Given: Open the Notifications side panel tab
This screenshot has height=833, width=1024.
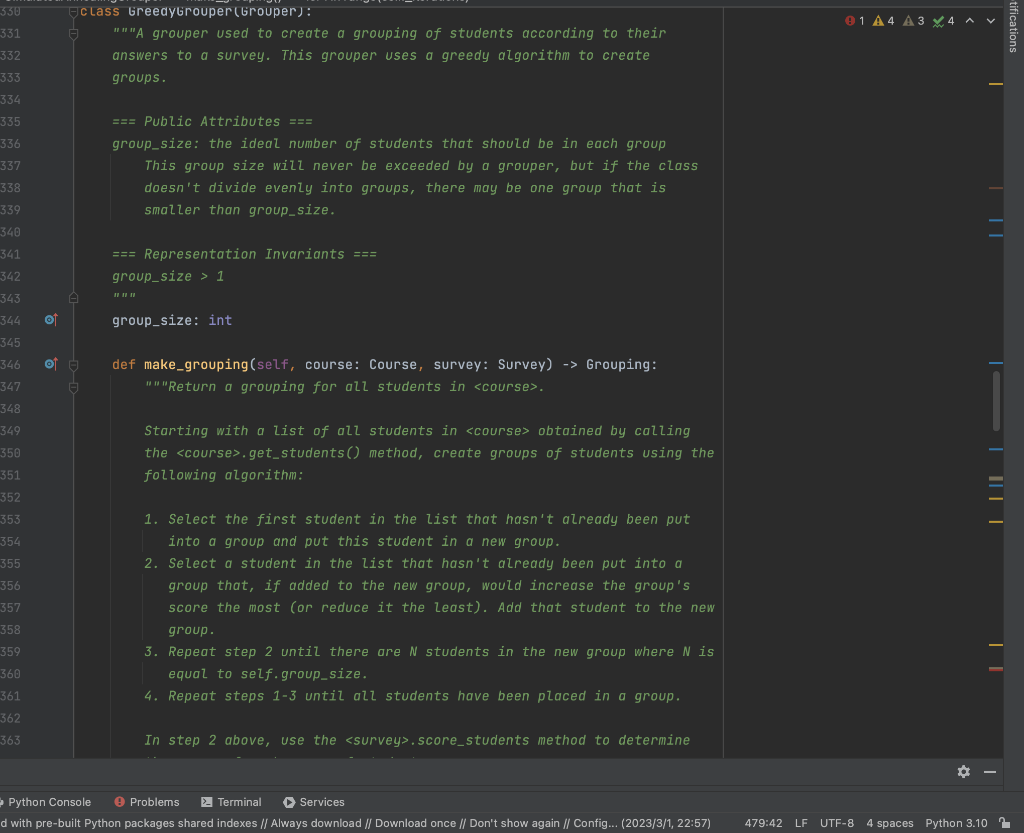Looking at the screenshot, I should click(x=1014, y=26).
